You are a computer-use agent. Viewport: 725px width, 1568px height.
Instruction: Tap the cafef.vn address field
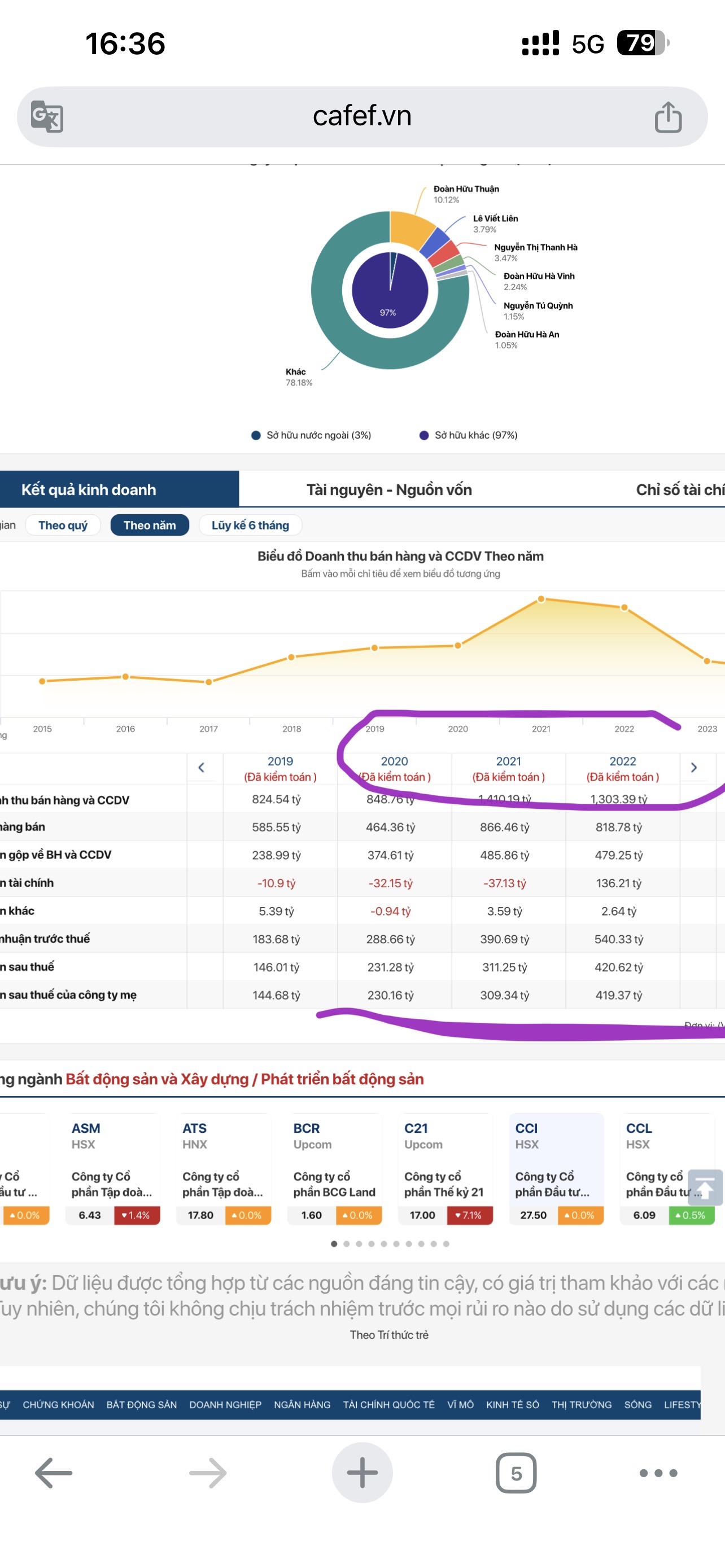(361, 116)
